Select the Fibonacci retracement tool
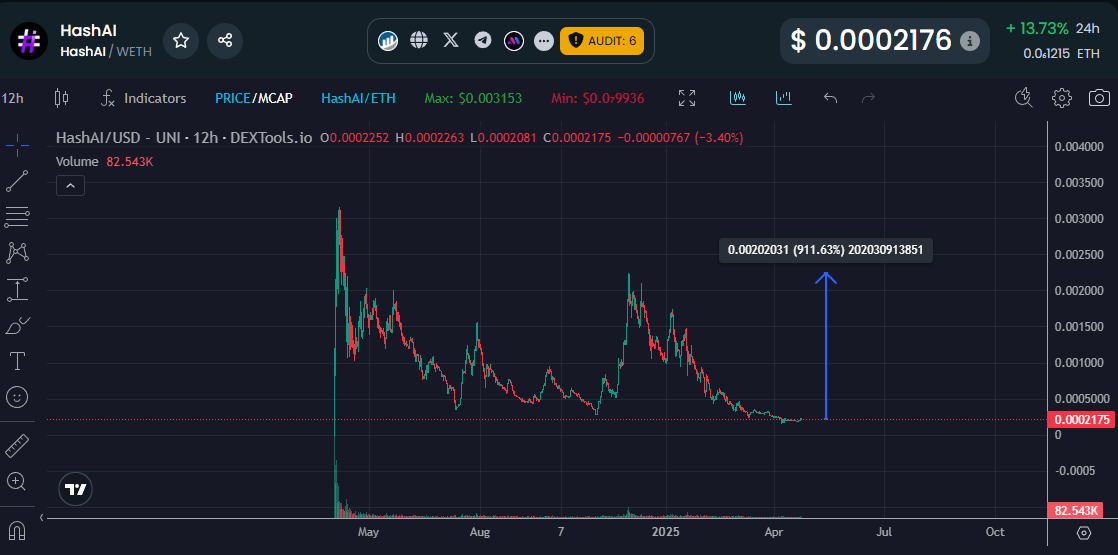Viewport: 1118px width, 555px height. (17, 216)
